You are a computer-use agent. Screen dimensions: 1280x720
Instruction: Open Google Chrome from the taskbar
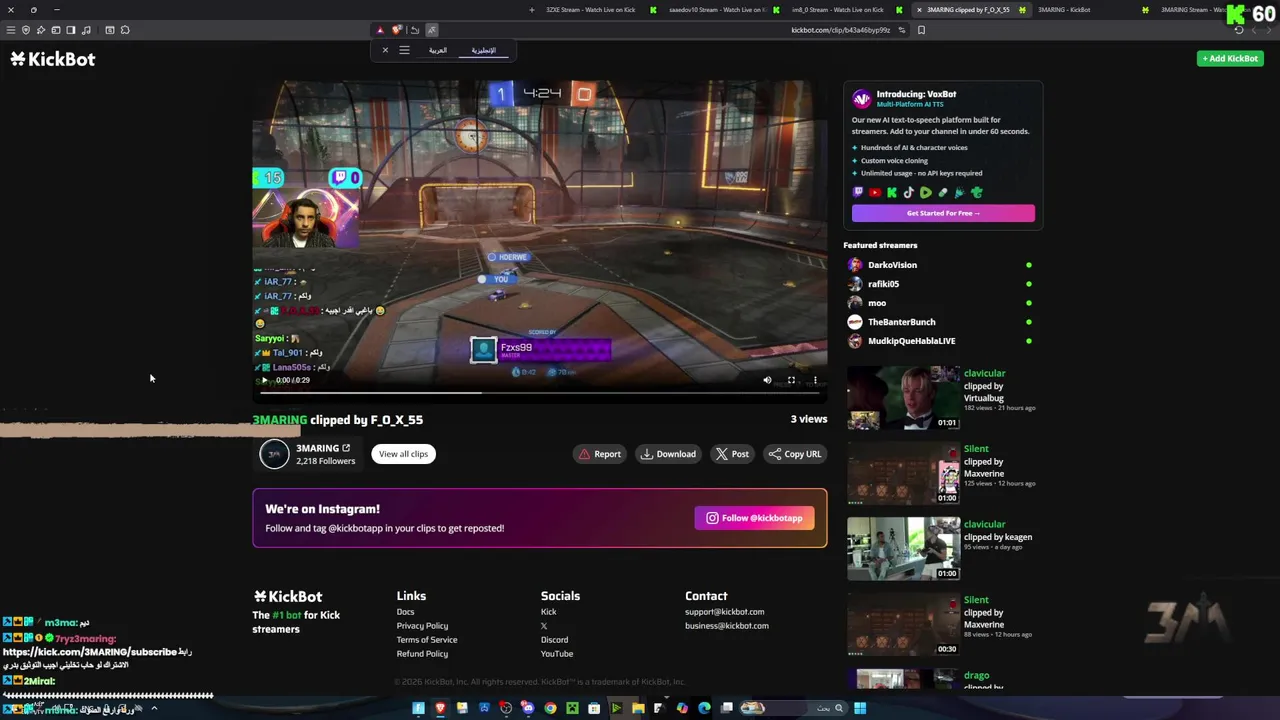click(x=550, y=708)
